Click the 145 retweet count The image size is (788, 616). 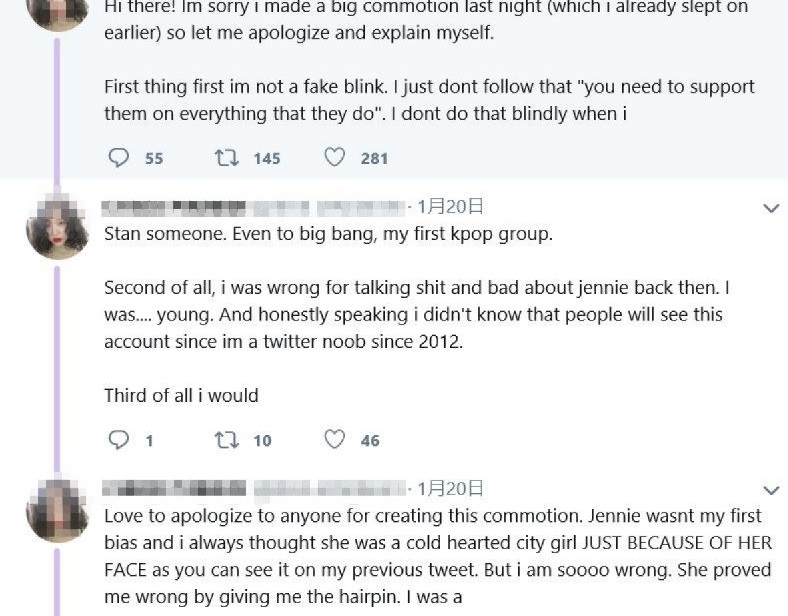click(267, 158)
